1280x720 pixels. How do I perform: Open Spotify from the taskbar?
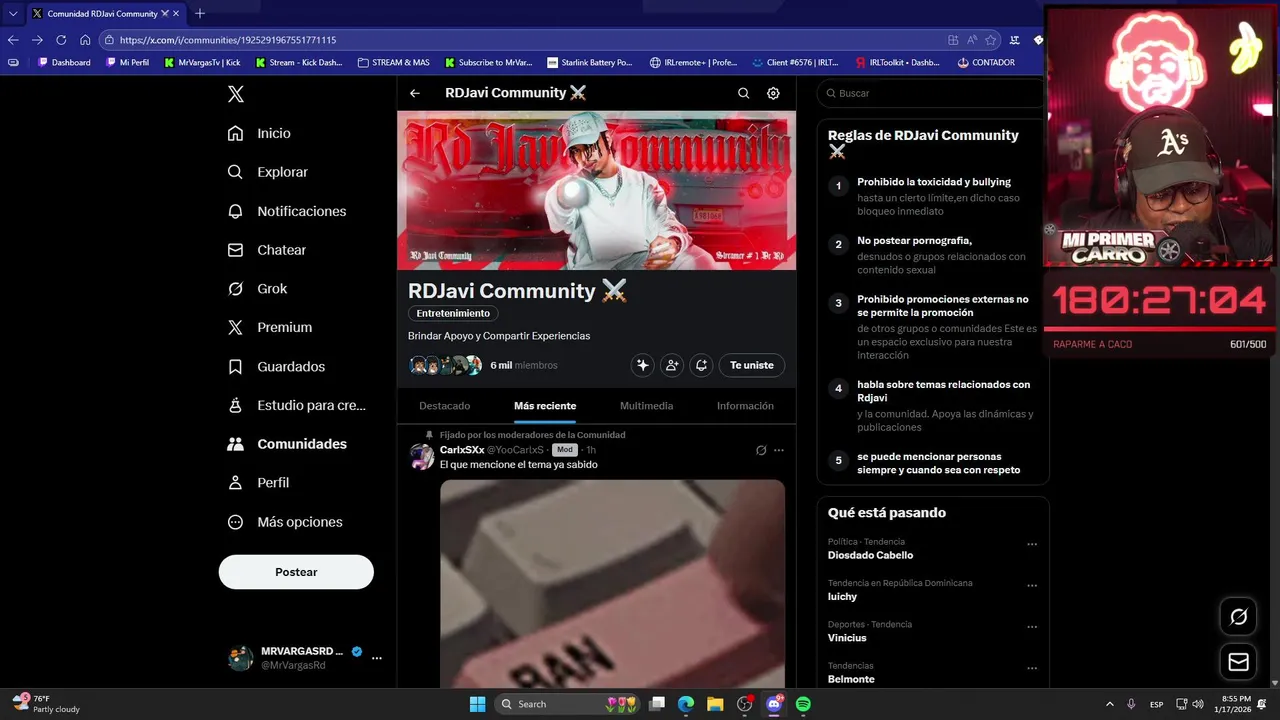(x=803, y=704)
